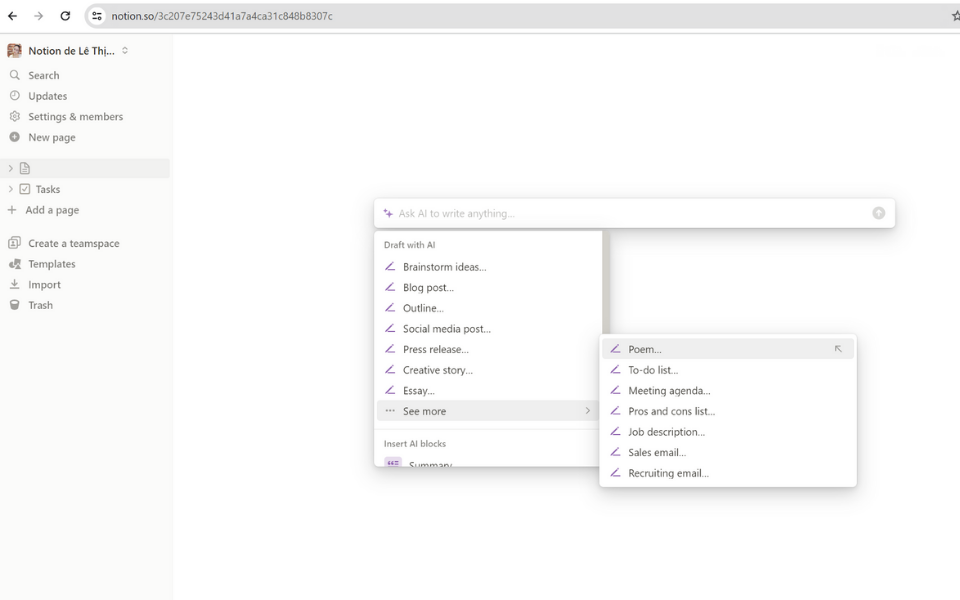Choose Blog post... draft option
Viewport: 960px width, 600px height.
tap(488, 288)
